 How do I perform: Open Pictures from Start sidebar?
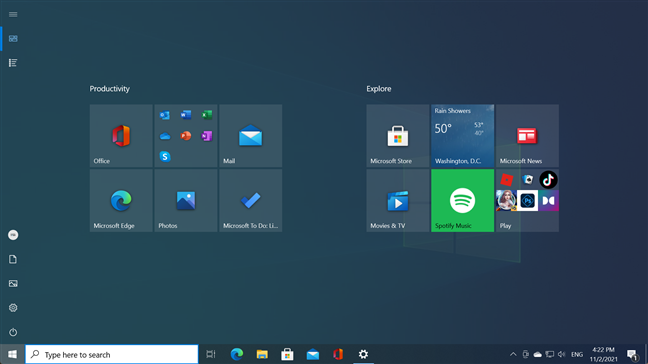click(x=13, y=283)
